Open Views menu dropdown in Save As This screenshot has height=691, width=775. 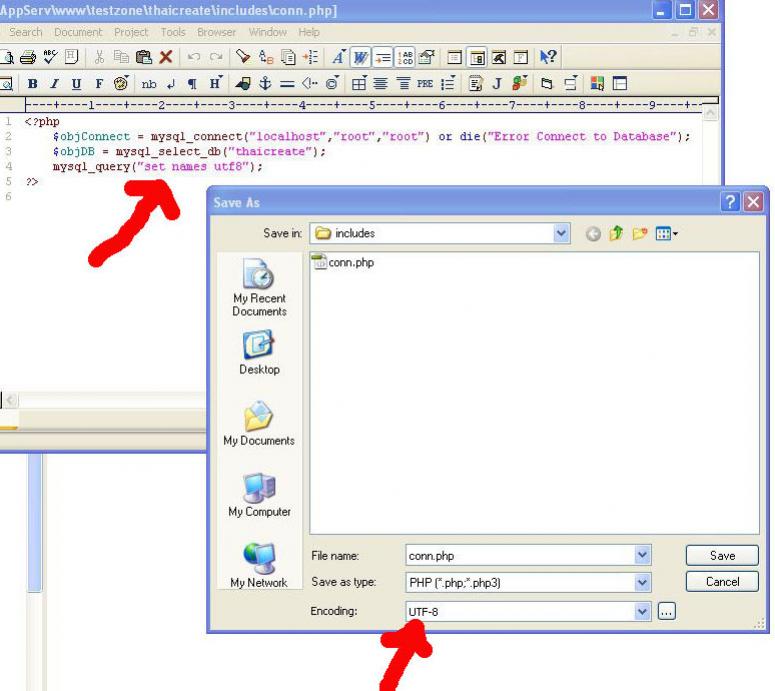pos(666,233)
